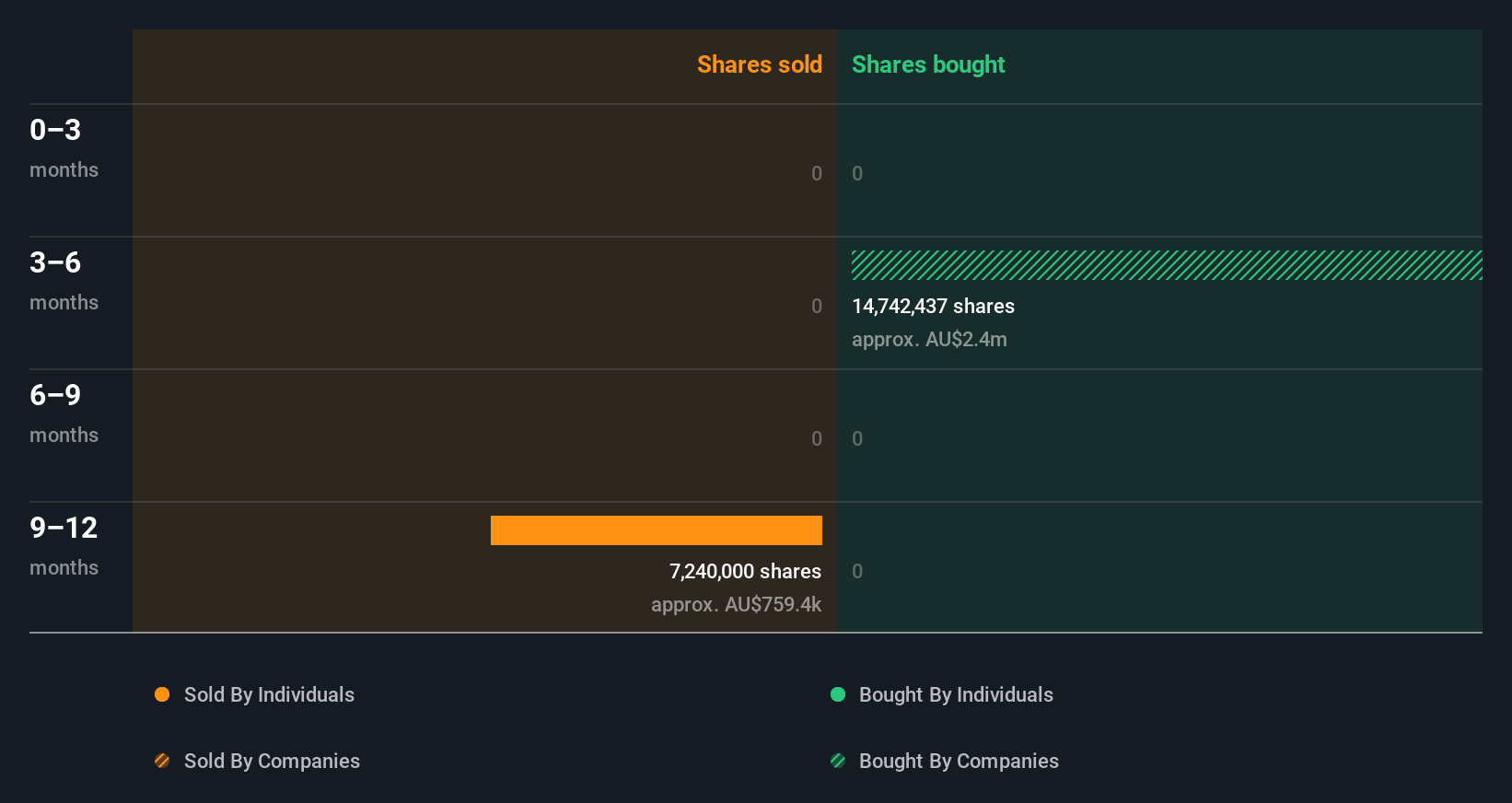Click the shares bought 0 in 6–9 months row
Image resolution: width=1512 pixels, height=803 pixels.
[x=857, y=438]
